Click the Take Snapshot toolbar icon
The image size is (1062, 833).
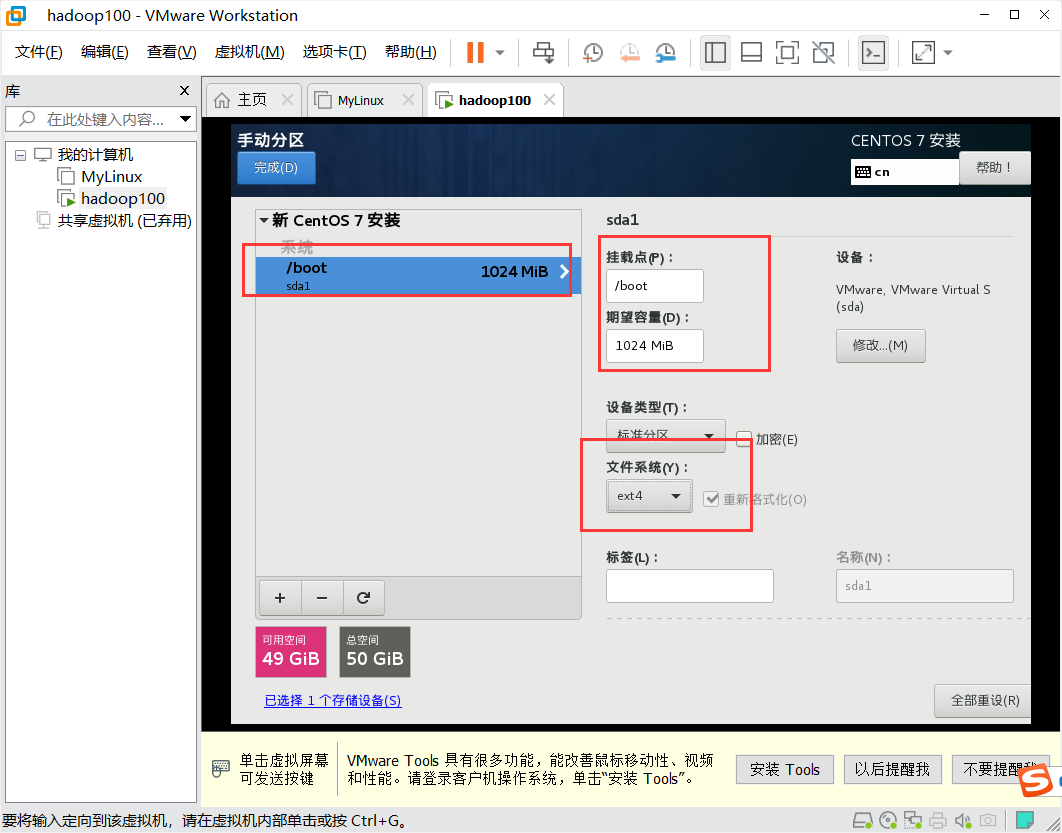592,53
